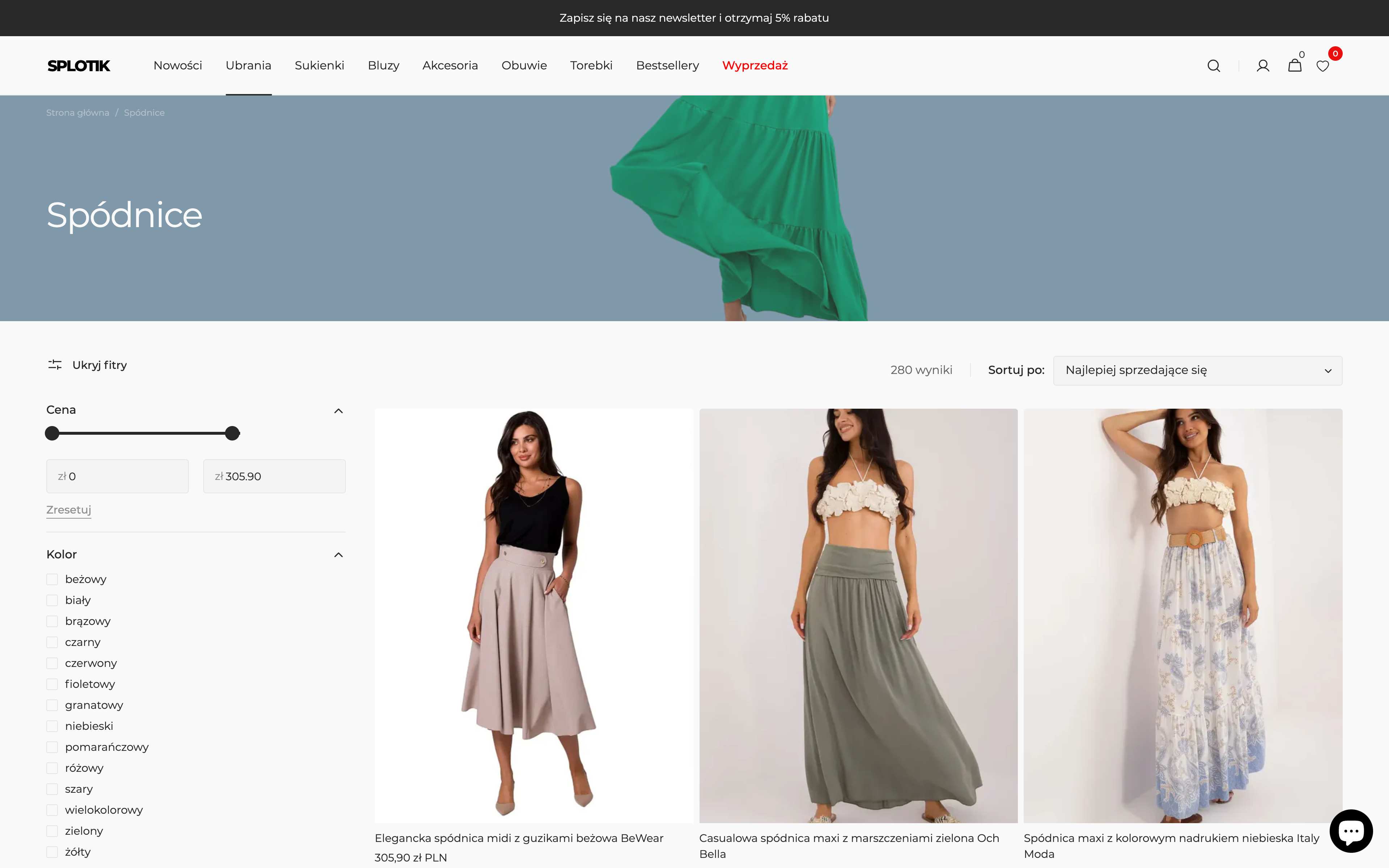Screen dimensions: 1389x868
Task: Click the Wyprzedaż sale menu item
Action: 755,65
